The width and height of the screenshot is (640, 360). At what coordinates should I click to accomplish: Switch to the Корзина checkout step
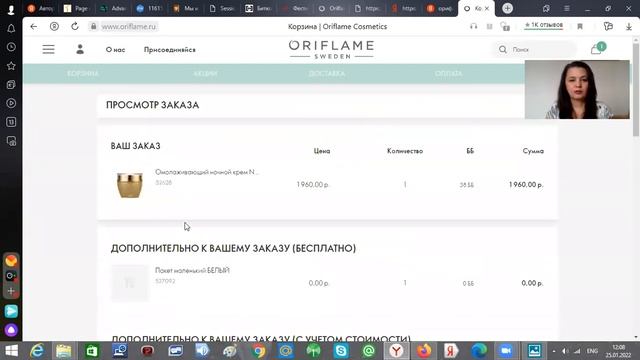[83, 73]
